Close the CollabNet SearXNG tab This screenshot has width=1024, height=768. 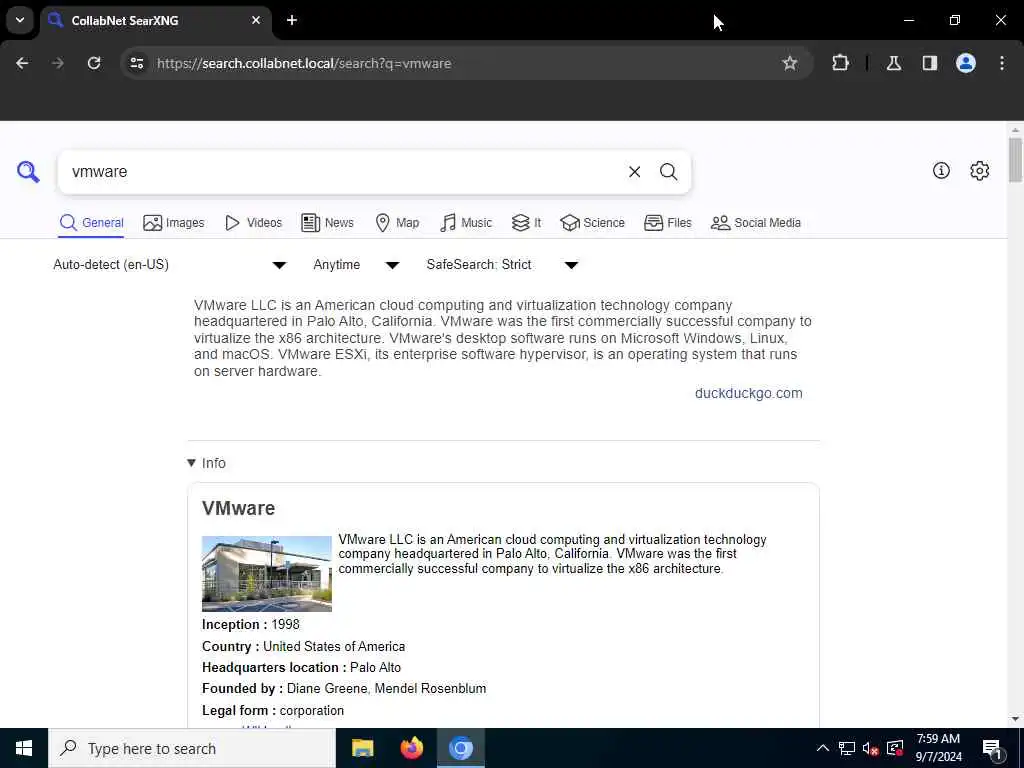(x=256, y=20)
